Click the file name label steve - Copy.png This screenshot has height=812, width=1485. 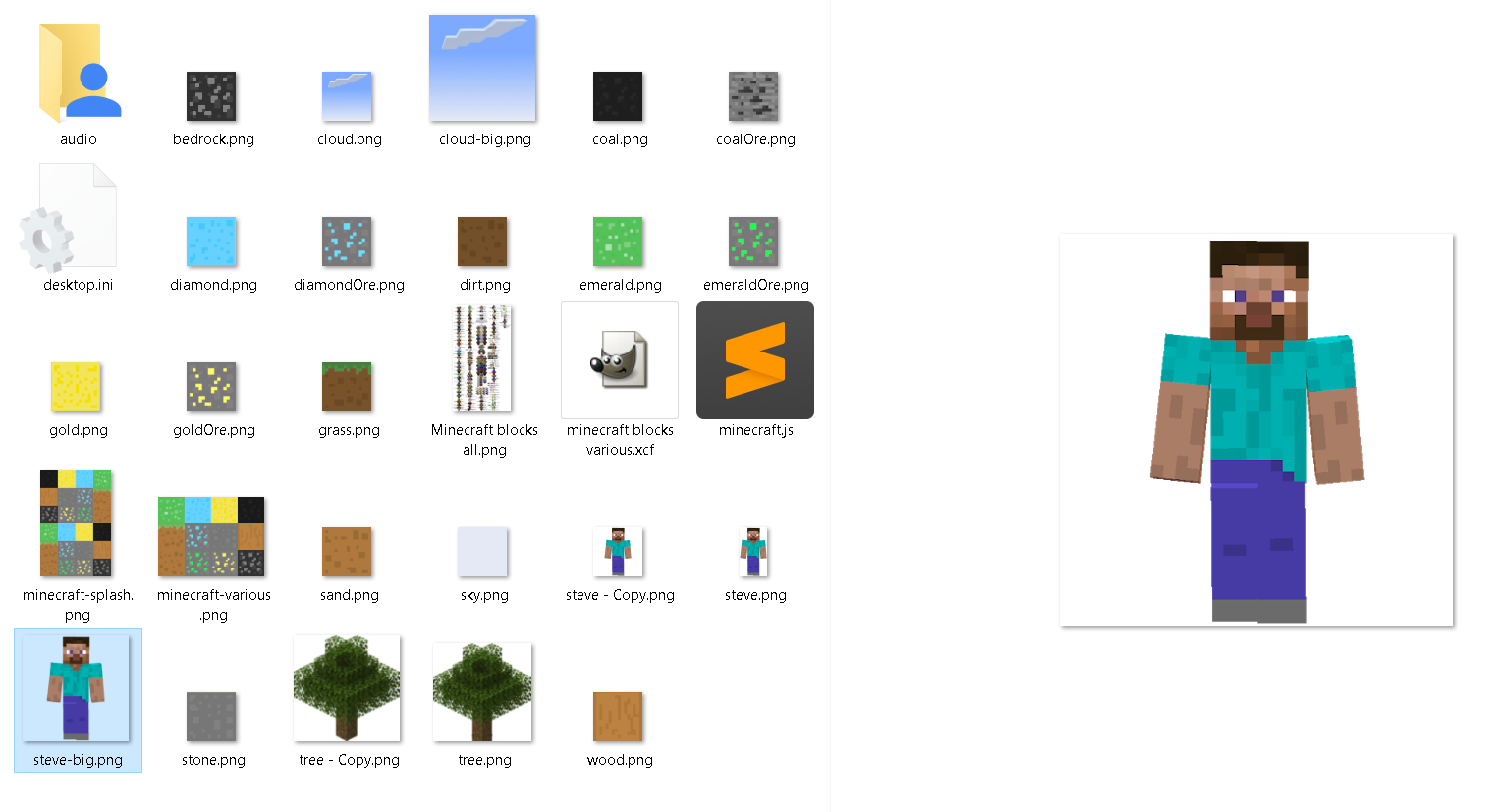coord(620,595)
